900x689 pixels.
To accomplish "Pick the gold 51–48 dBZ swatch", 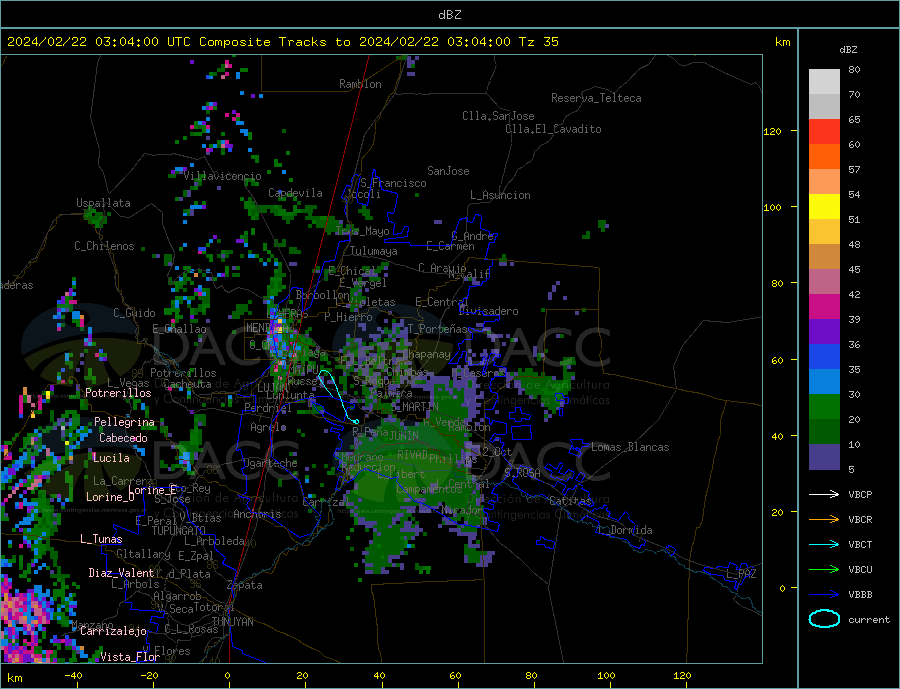I will 824,231.
